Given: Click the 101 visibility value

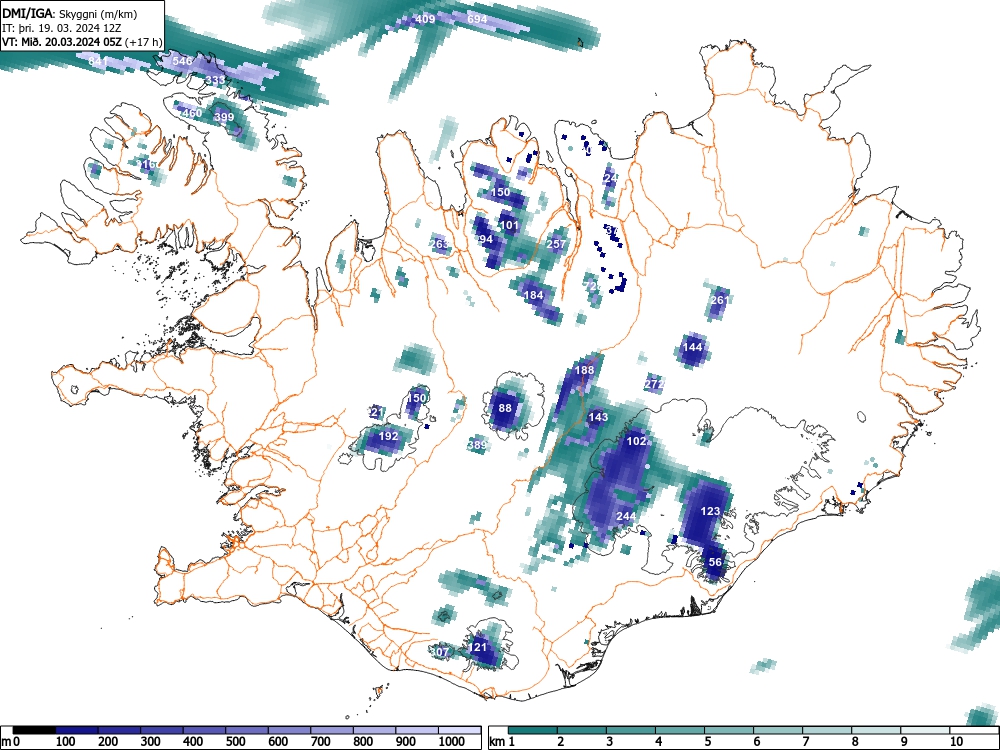Looking at the screenshot, I should 509,224.
